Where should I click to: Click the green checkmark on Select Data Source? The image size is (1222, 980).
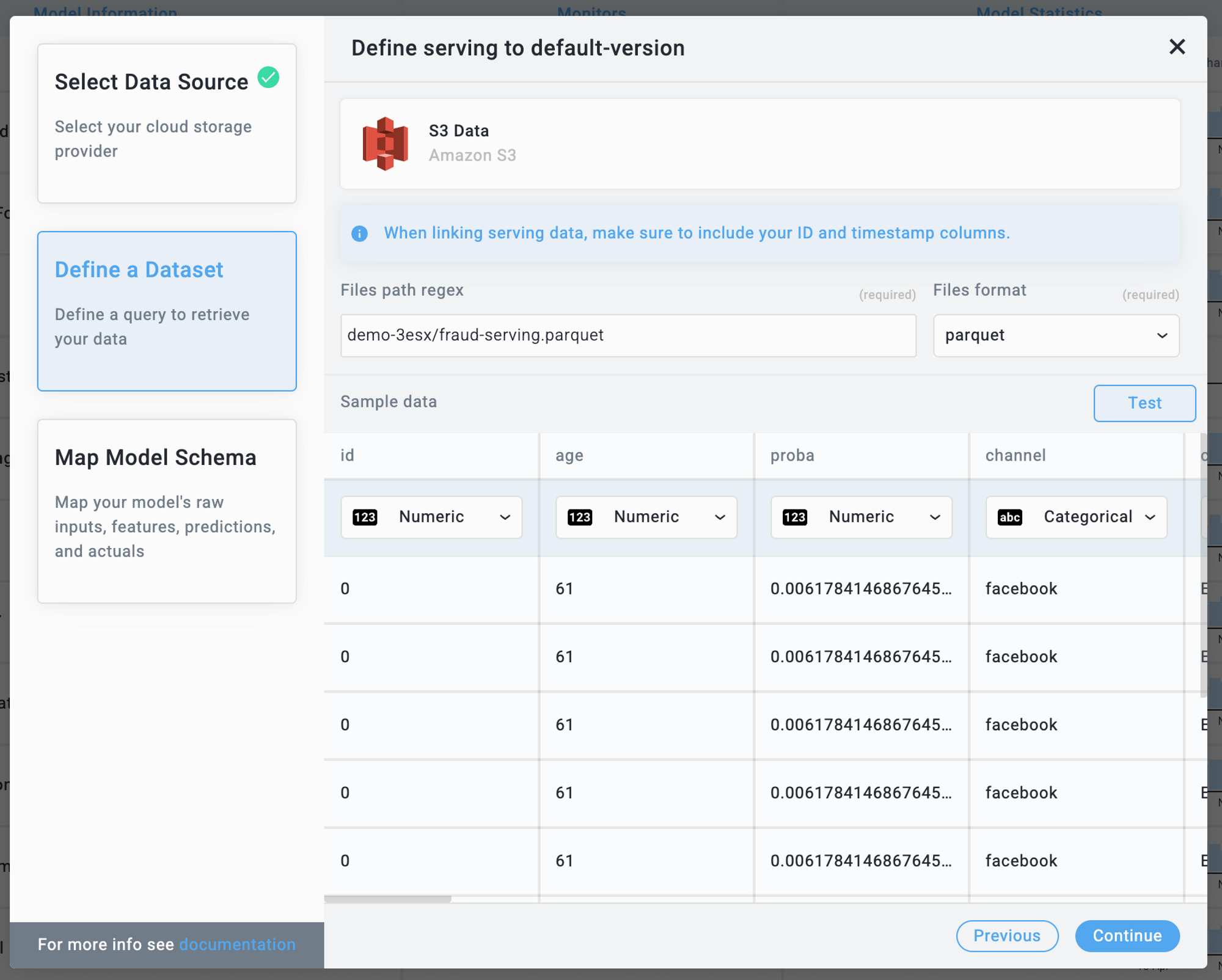tap(268, 78)
